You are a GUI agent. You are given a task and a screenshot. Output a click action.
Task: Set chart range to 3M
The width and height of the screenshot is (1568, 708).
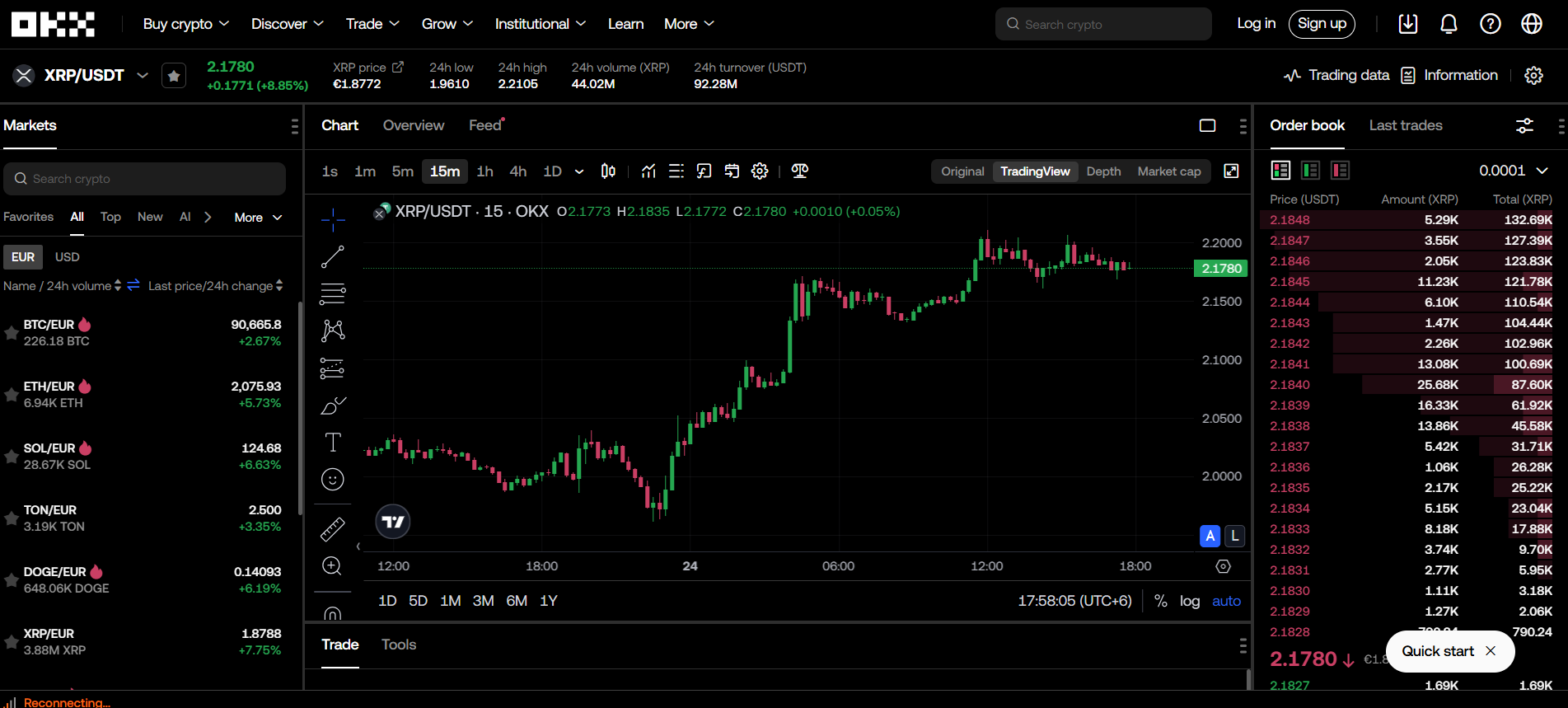484,601
